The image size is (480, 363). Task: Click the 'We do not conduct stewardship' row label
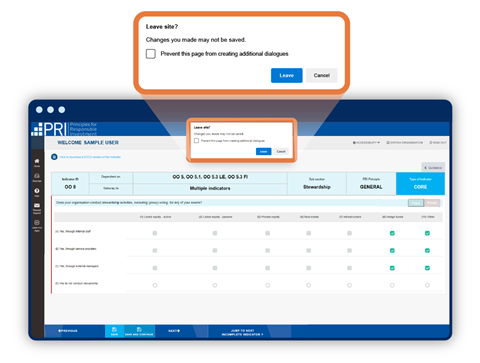click(x=76, y=284)
